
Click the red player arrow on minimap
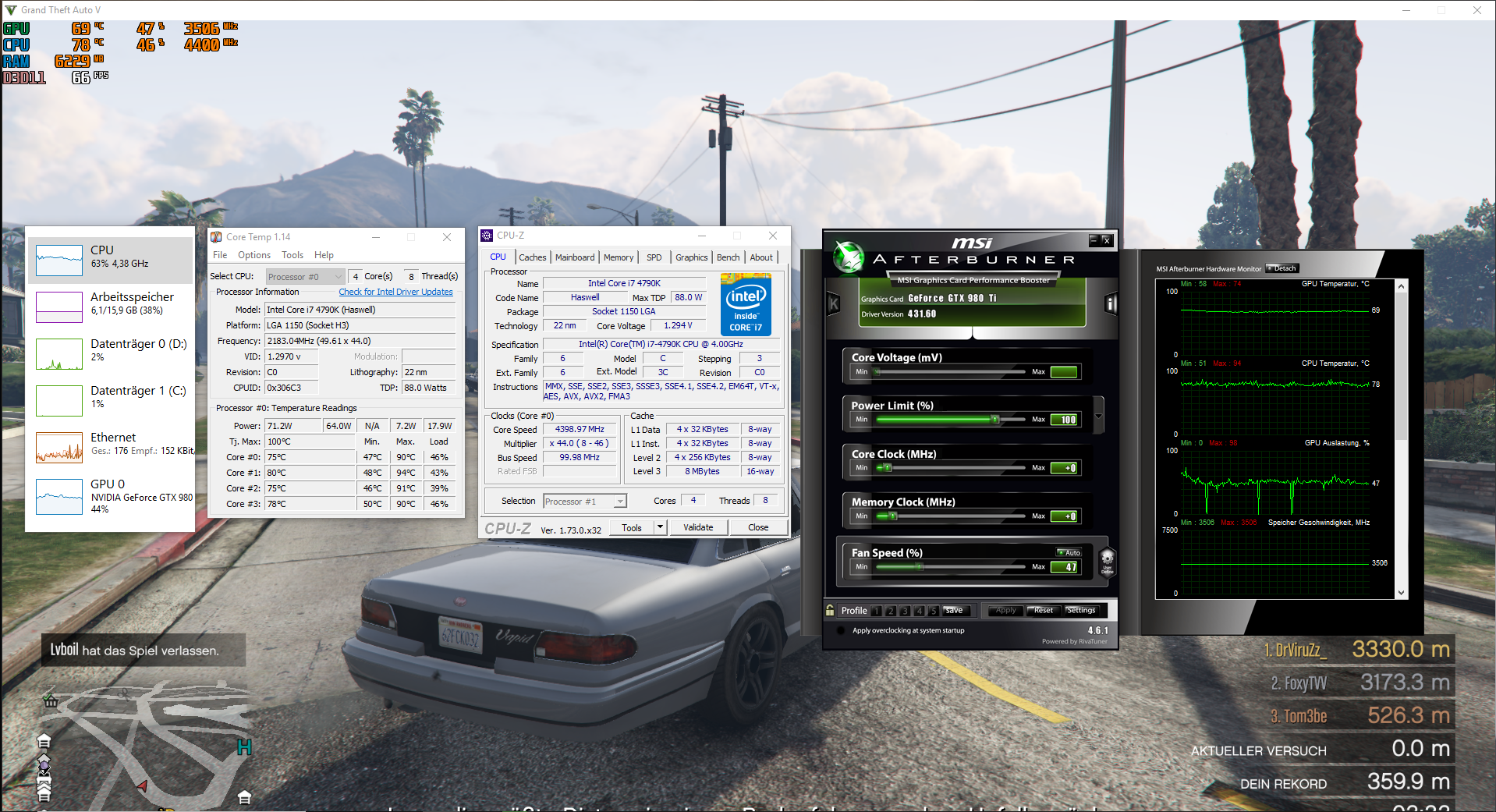tap(142, 785)
